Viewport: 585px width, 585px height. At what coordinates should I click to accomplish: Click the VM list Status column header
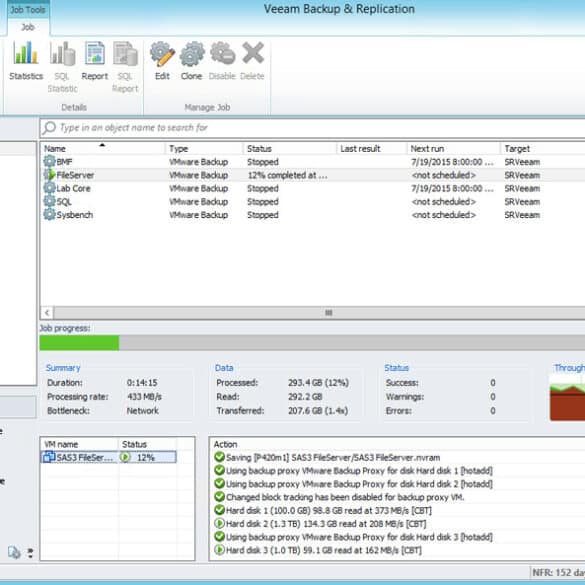[147, 444]
